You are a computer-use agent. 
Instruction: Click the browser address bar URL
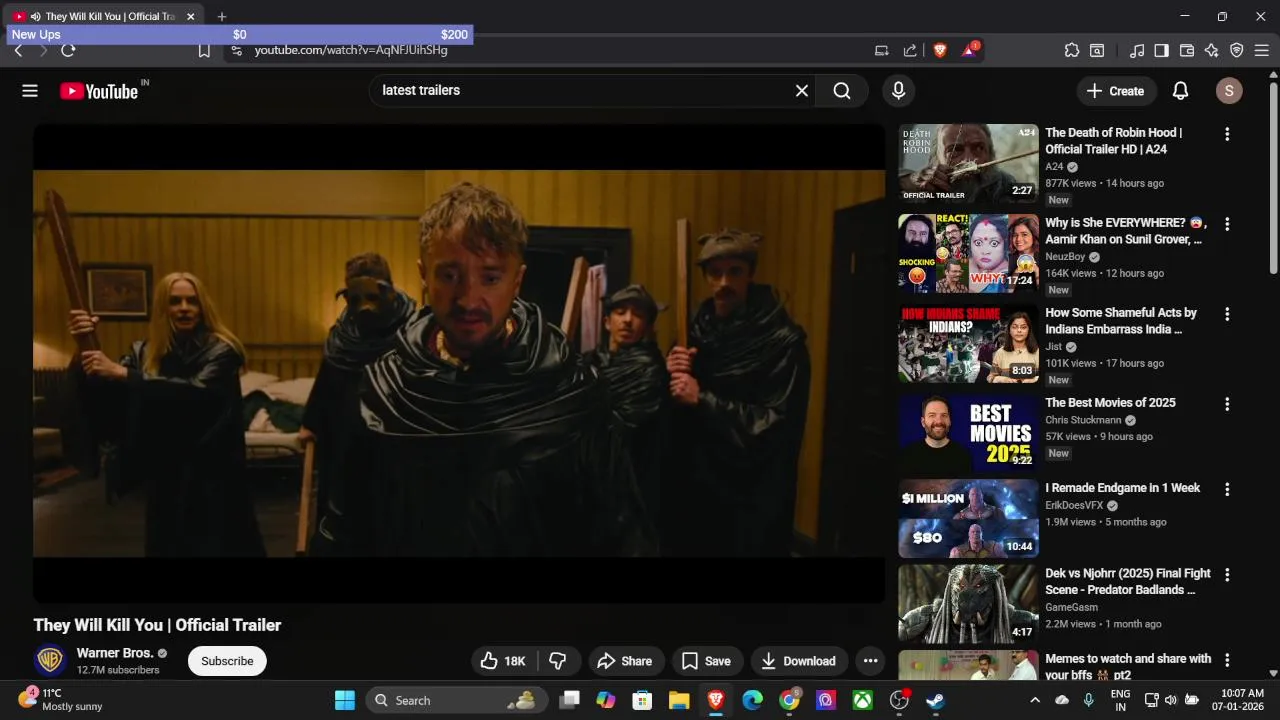(351, 50)
